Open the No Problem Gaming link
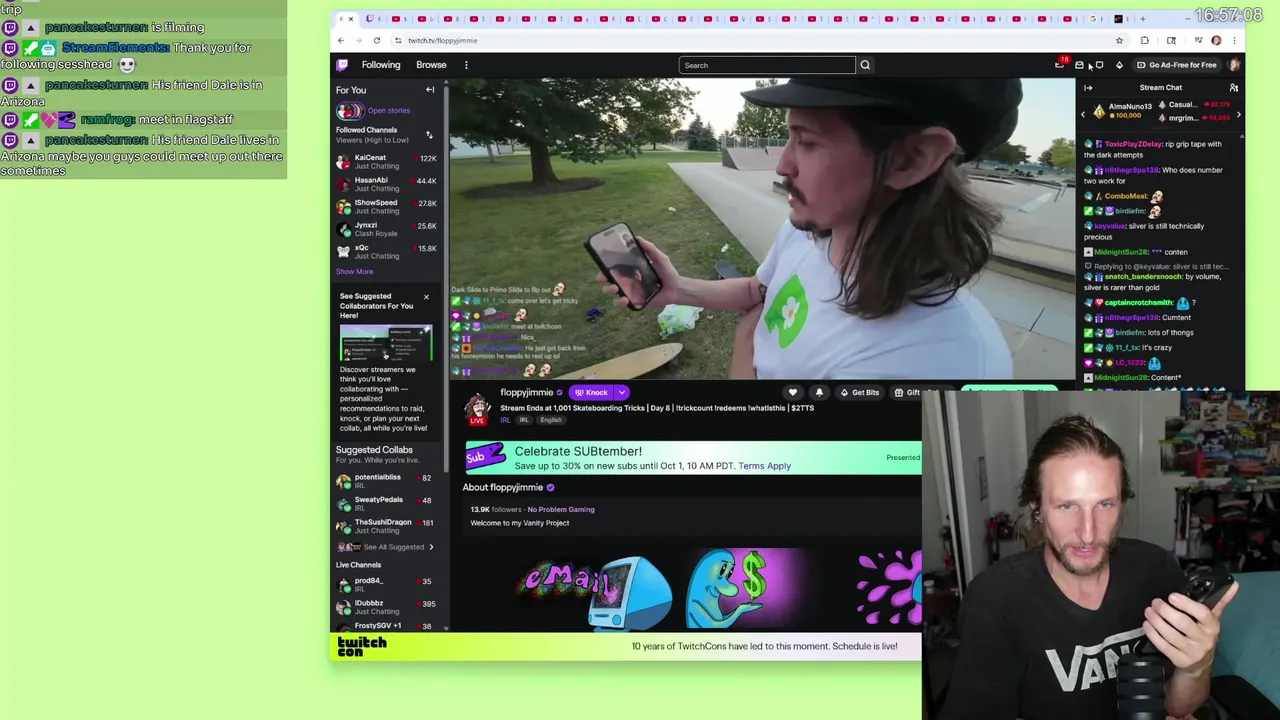 point(561,510)
